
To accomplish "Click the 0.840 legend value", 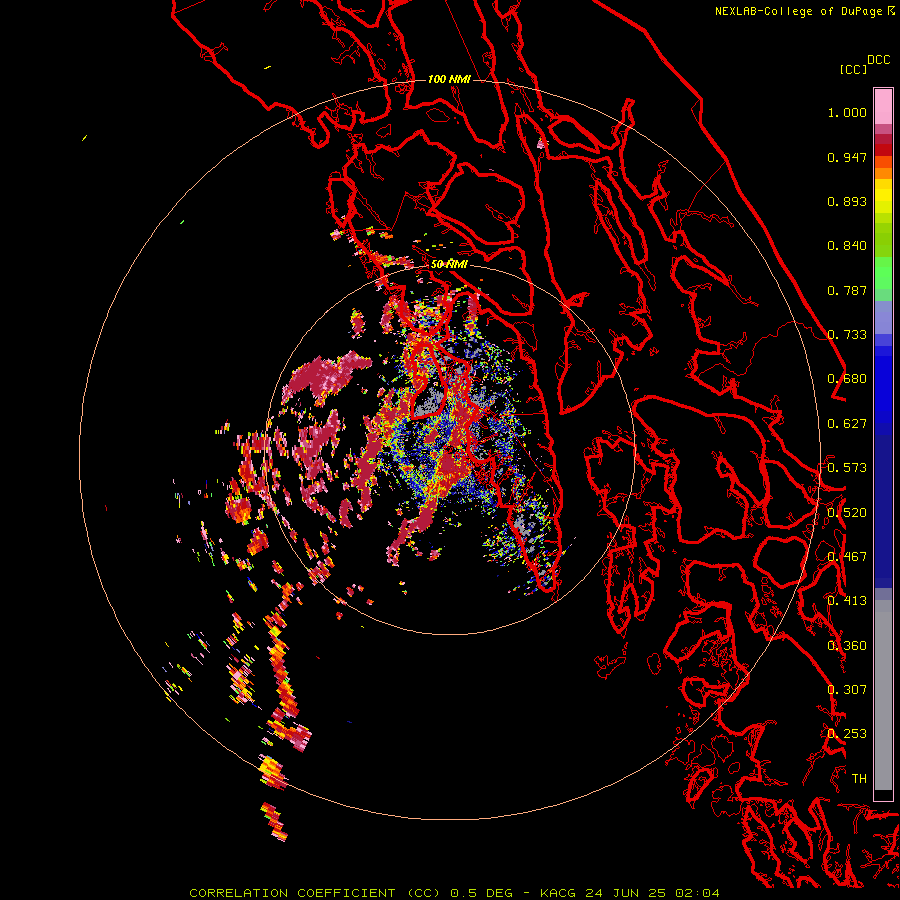I will click(x=847, y=246).
